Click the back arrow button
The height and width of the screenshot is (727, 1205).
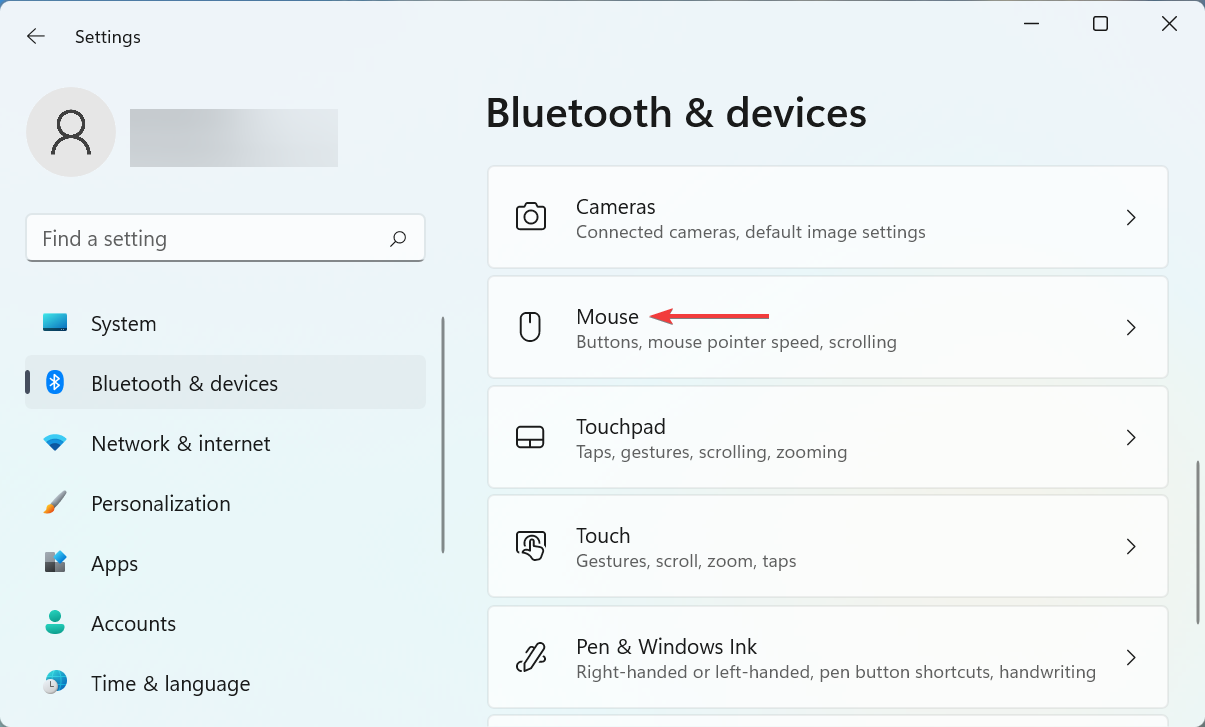[35, 36]
